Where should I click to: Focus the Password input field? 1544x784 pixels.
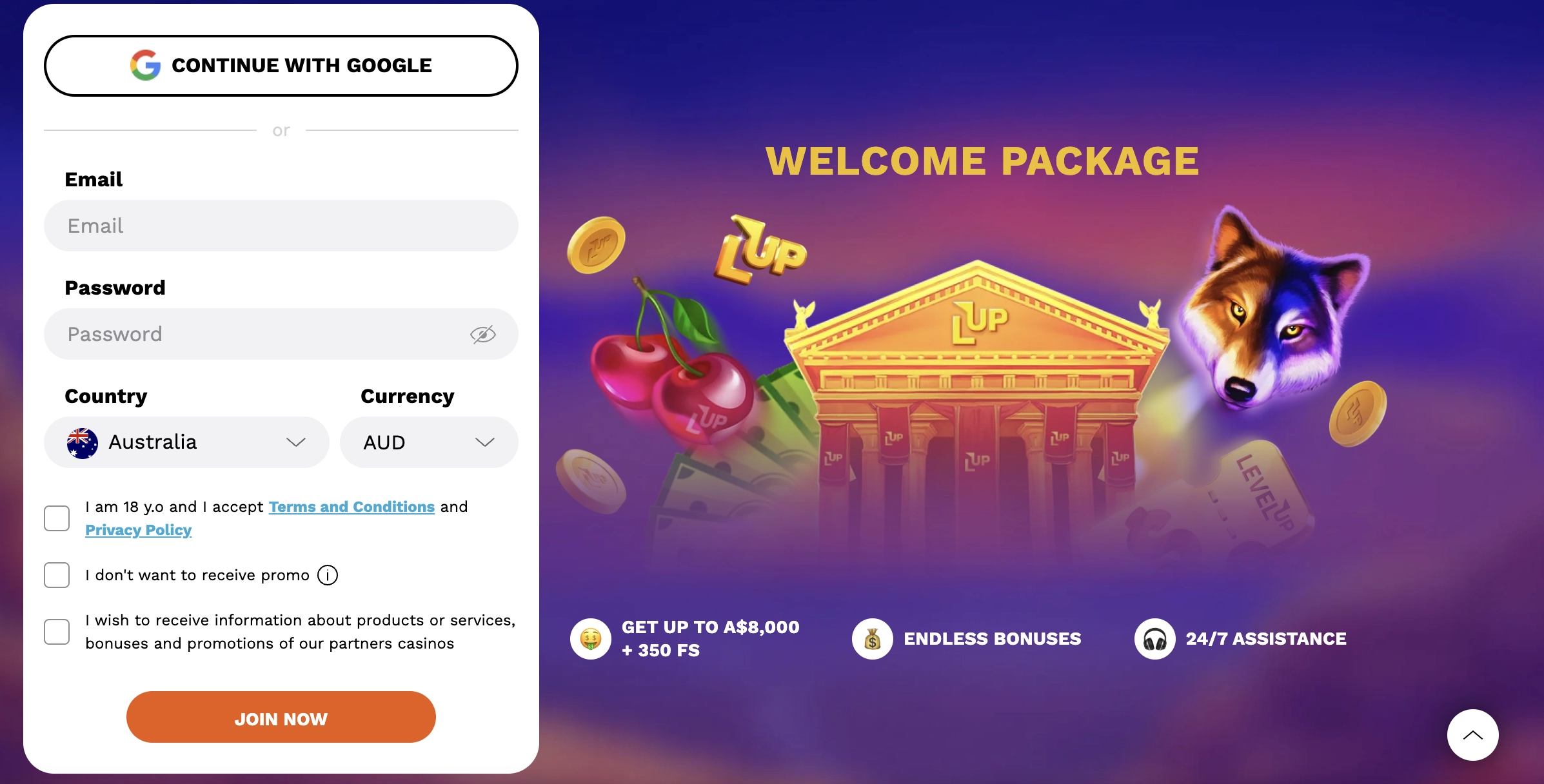[258, 334]
